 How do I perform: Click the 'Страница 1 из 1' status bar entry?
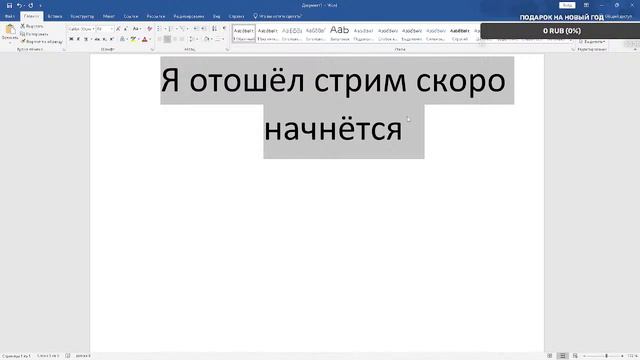click(x=16, y=356)
